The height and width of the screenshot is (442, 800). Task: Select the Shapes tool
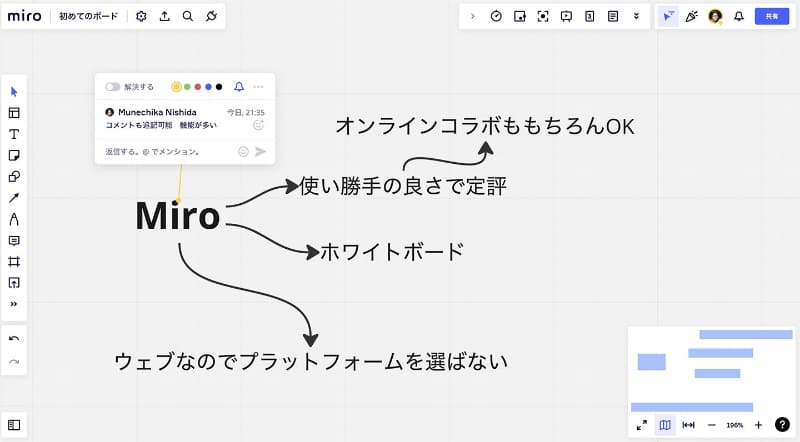(x=14, y=177)
